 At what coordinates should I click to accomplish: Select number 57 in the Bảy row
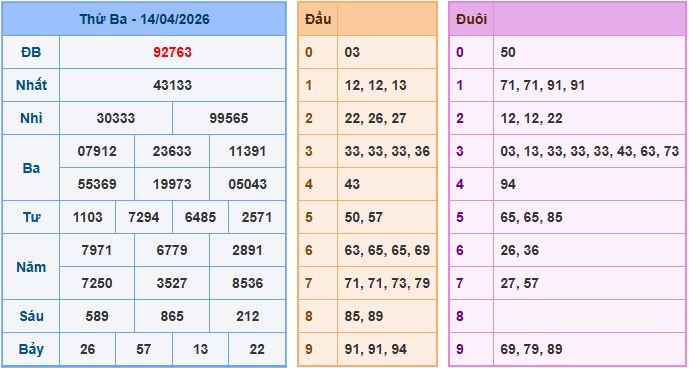tap(144, 349)
